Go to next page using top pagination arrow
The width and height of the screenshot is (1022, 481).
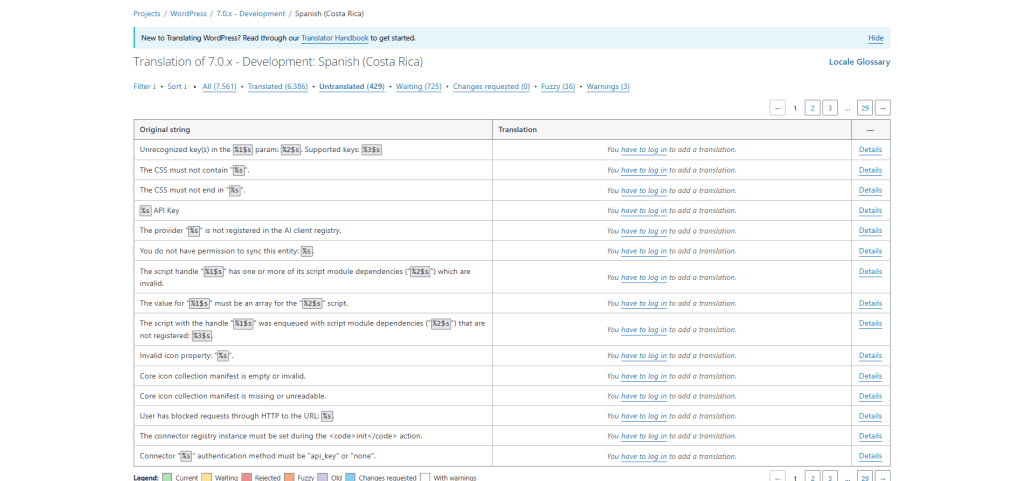tap(882, 108)
